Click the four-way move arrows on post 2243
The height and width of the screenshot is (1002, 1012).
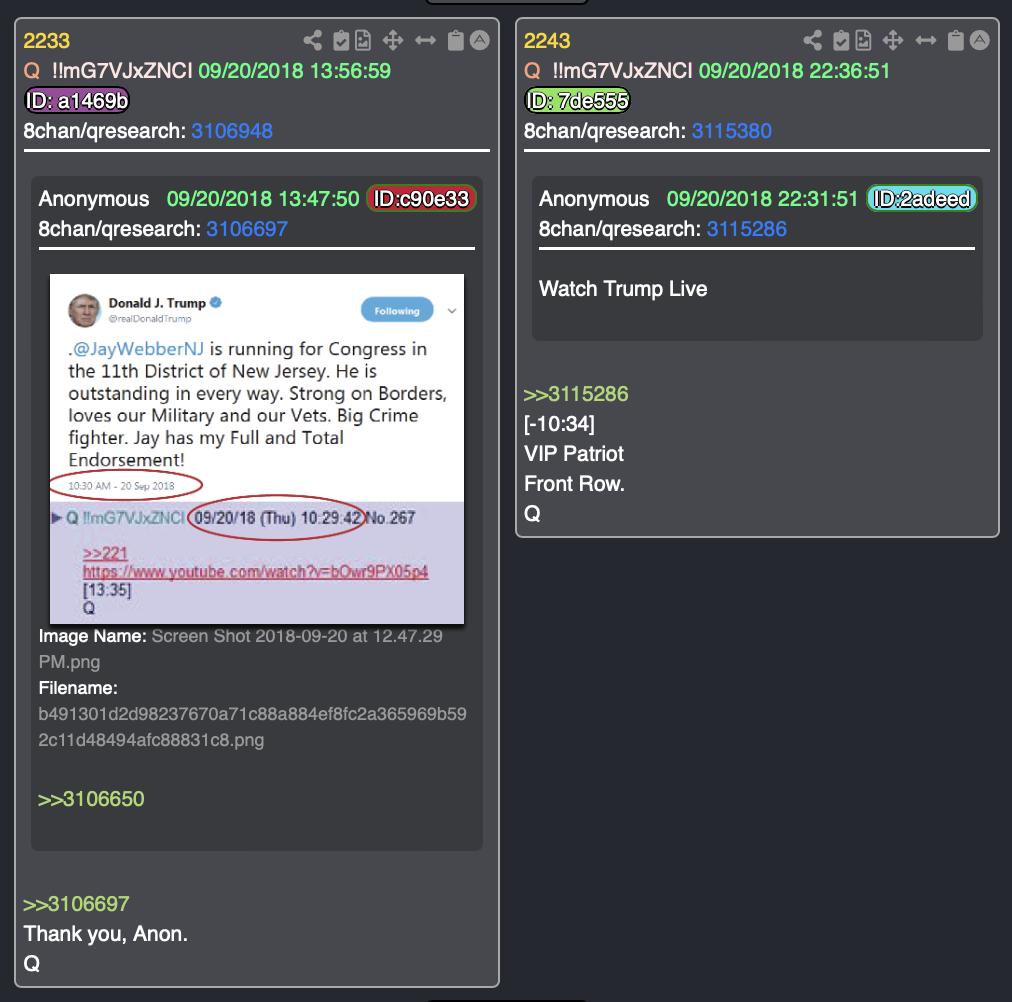pyautogui.click(x=893, y=41)
